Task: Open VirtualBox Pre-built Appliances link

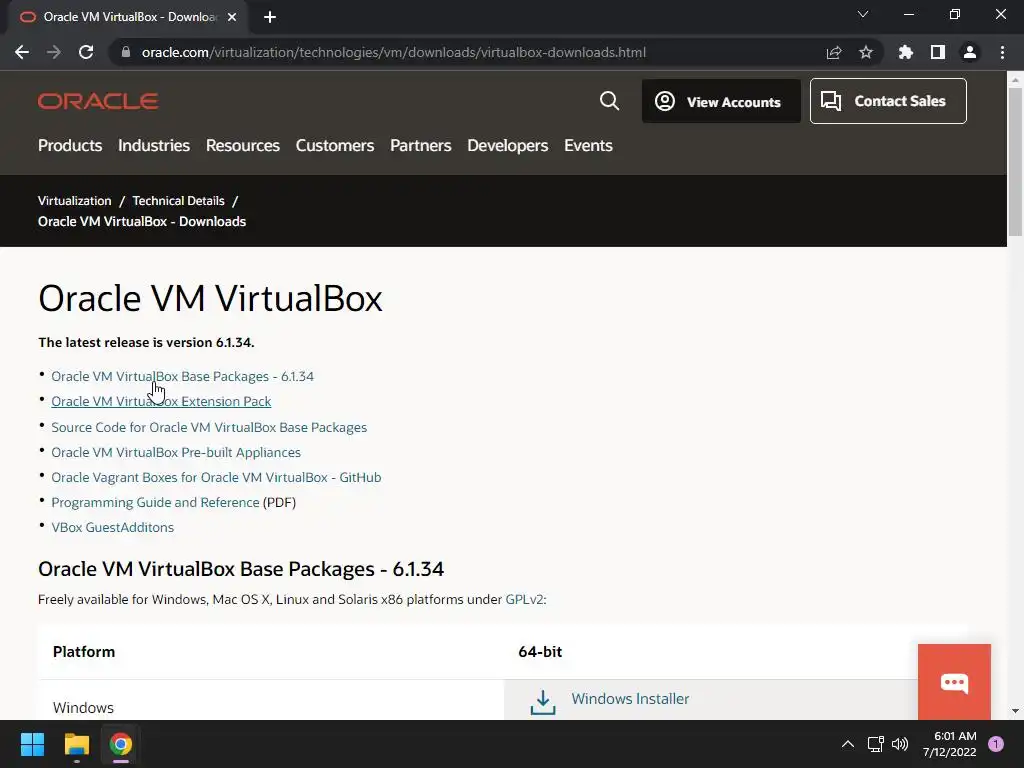Action: coord(176,452)
